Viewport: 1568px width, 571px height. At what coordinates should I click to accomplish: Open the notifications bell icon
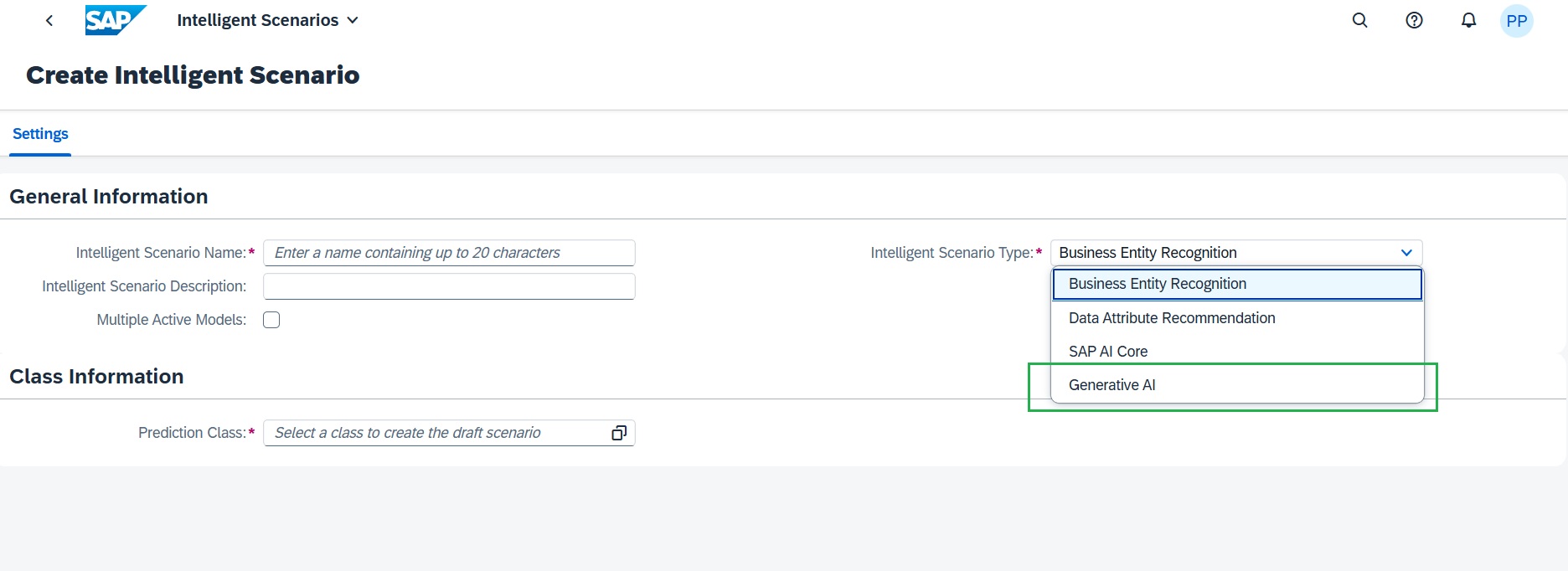1468,20
